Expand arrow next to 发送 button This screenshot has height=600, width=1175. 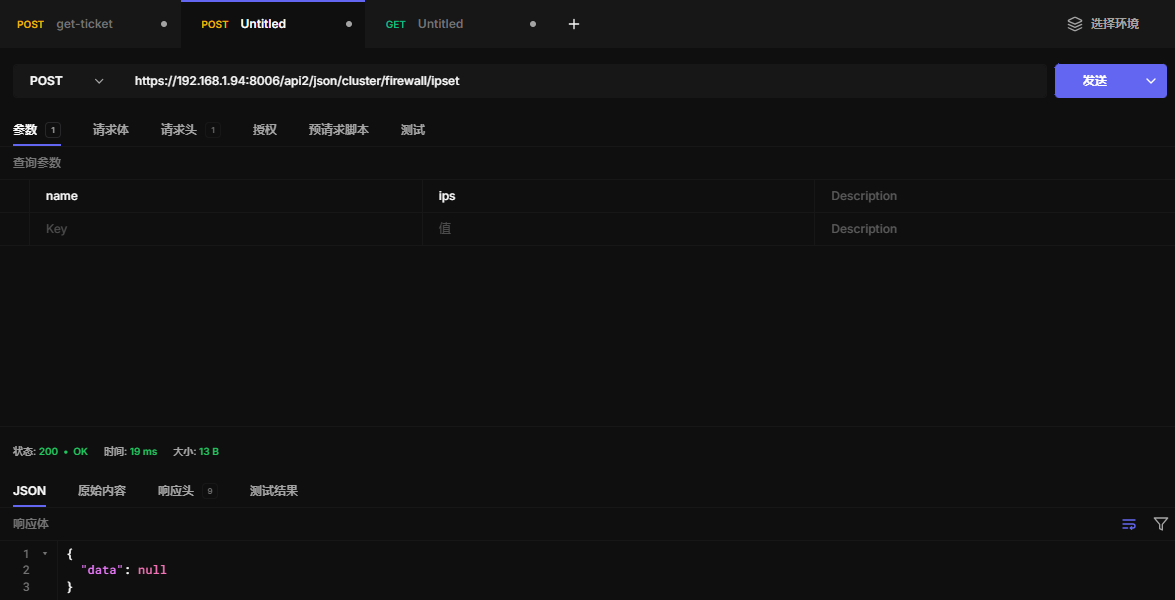click(x=1151, y=81)
